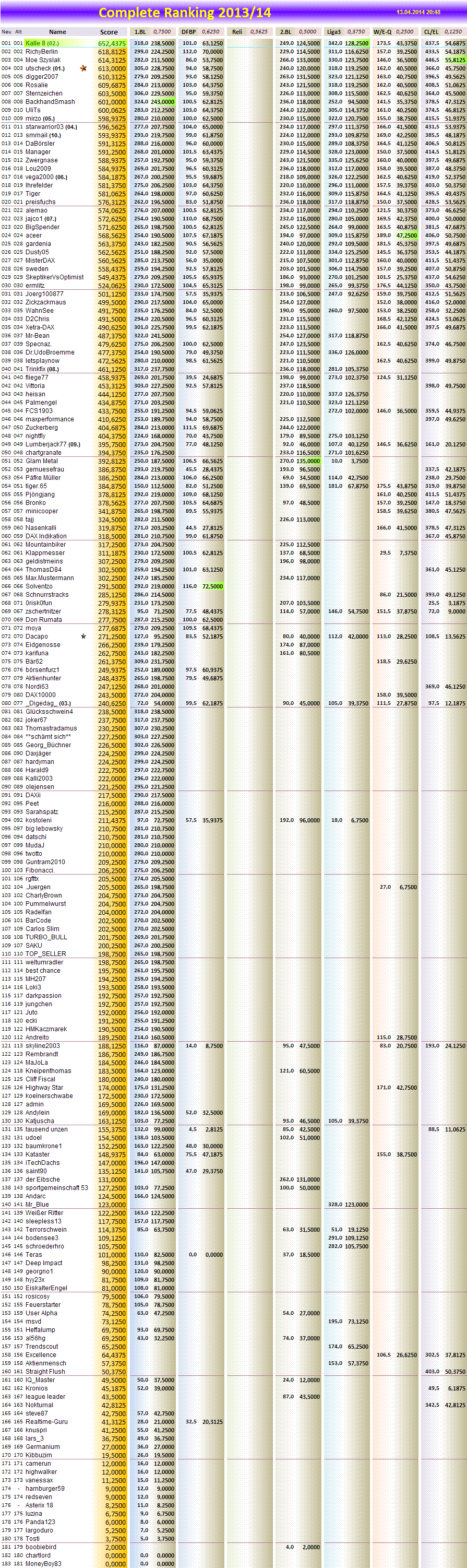Select the name 'skyline2003'
467x1568 pixels.
click(43, 1046)
